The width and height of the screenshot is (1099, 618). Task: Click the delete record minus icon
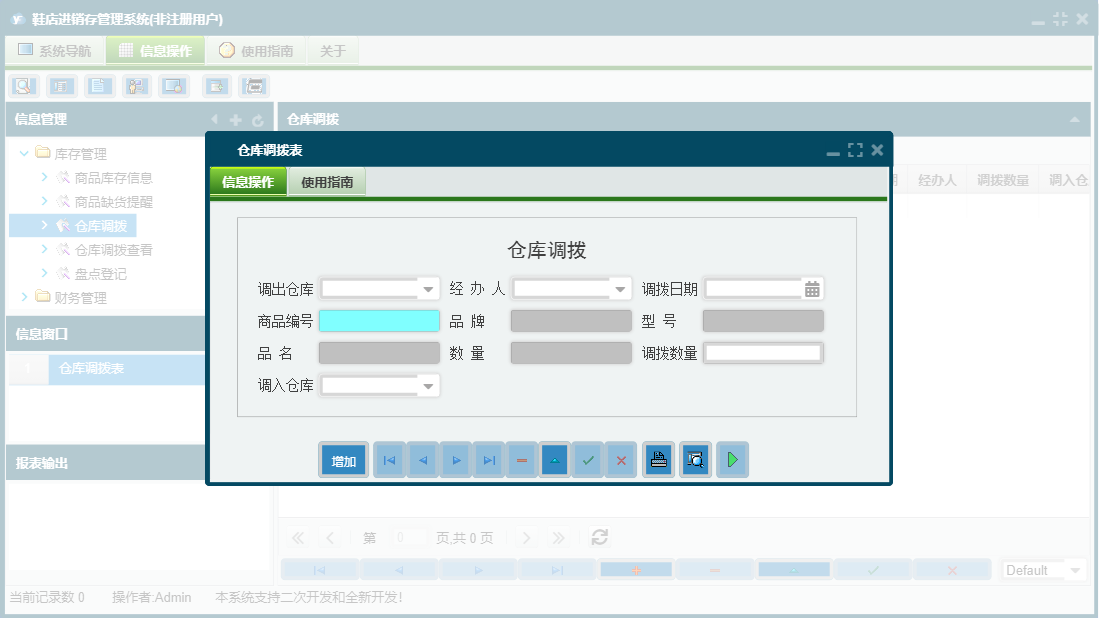click(x=521, y=459)
